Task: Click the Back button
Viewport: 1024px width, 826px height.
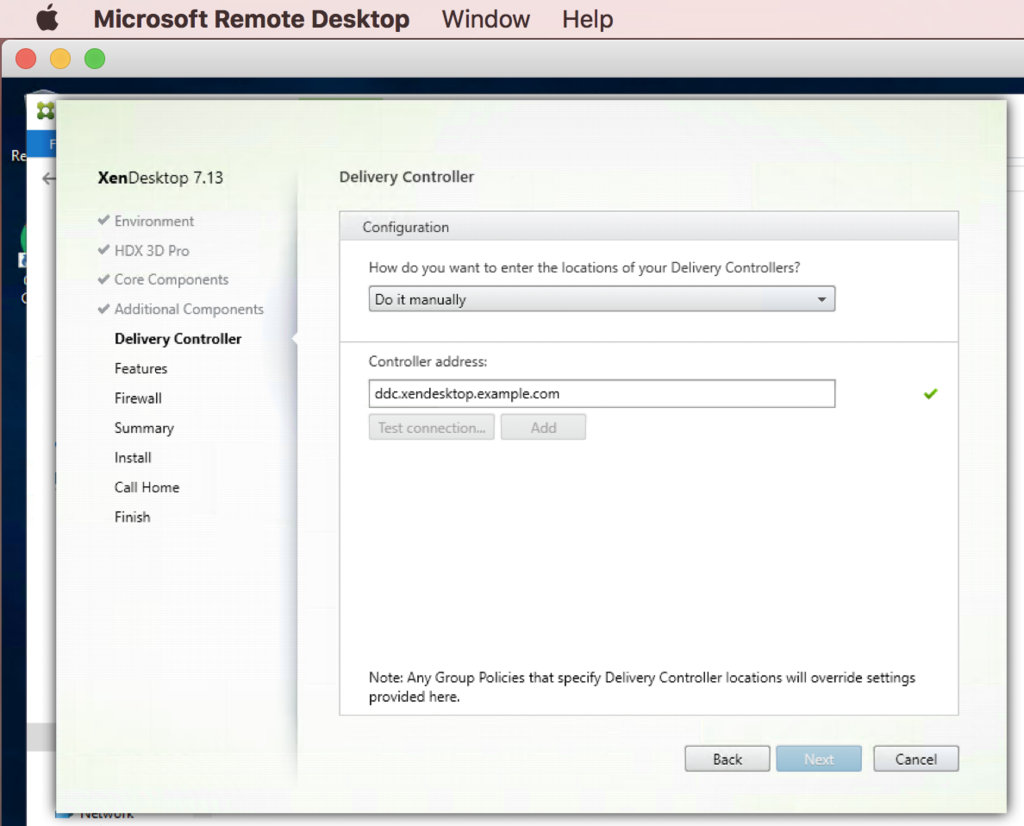Action: 728,759
